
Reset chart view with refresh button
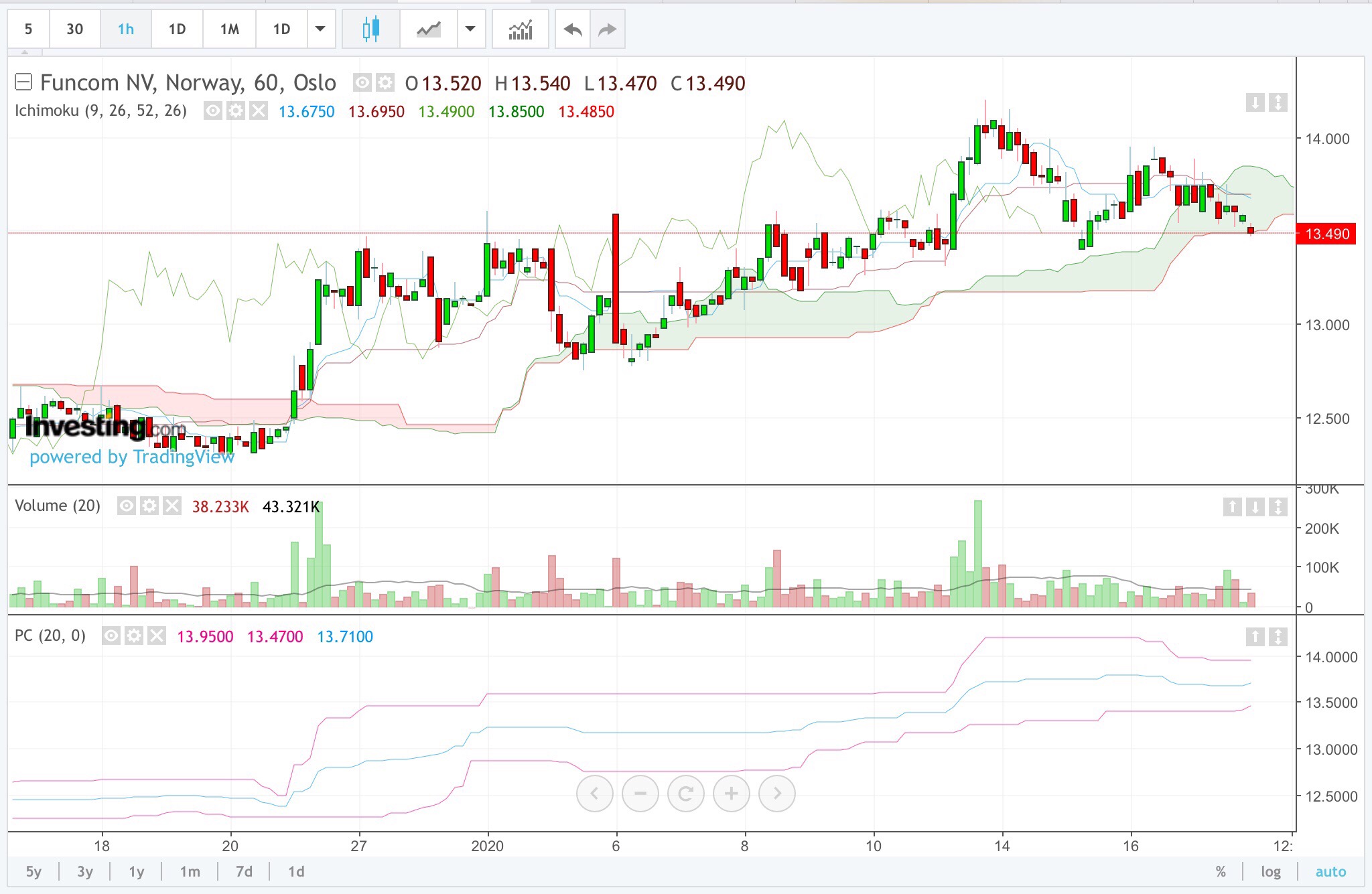pyautogui.click(x=686, y=794)
